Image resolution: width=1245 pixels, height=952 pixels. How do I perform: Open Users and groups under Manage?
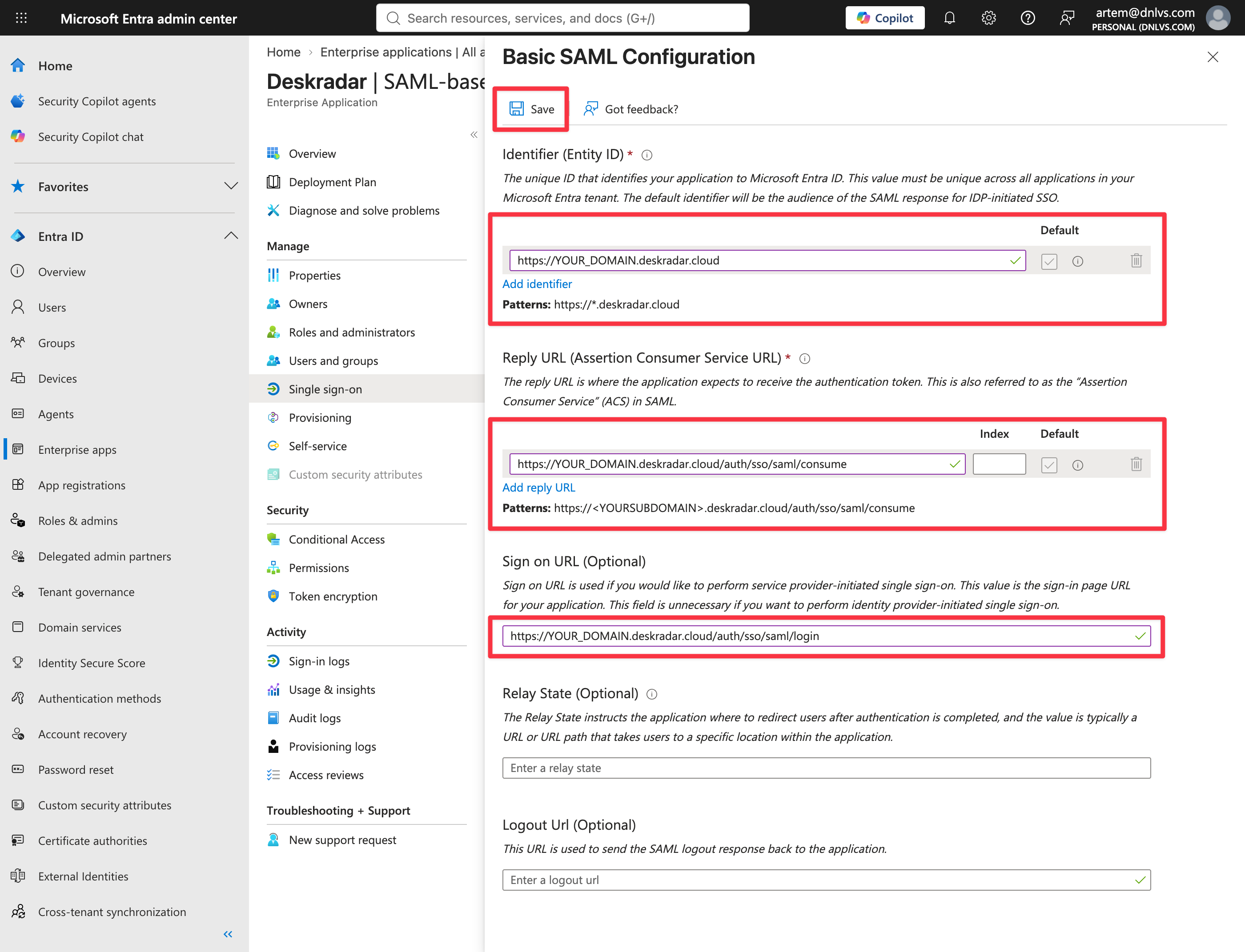pyautogui.click(x=333, y=361)
